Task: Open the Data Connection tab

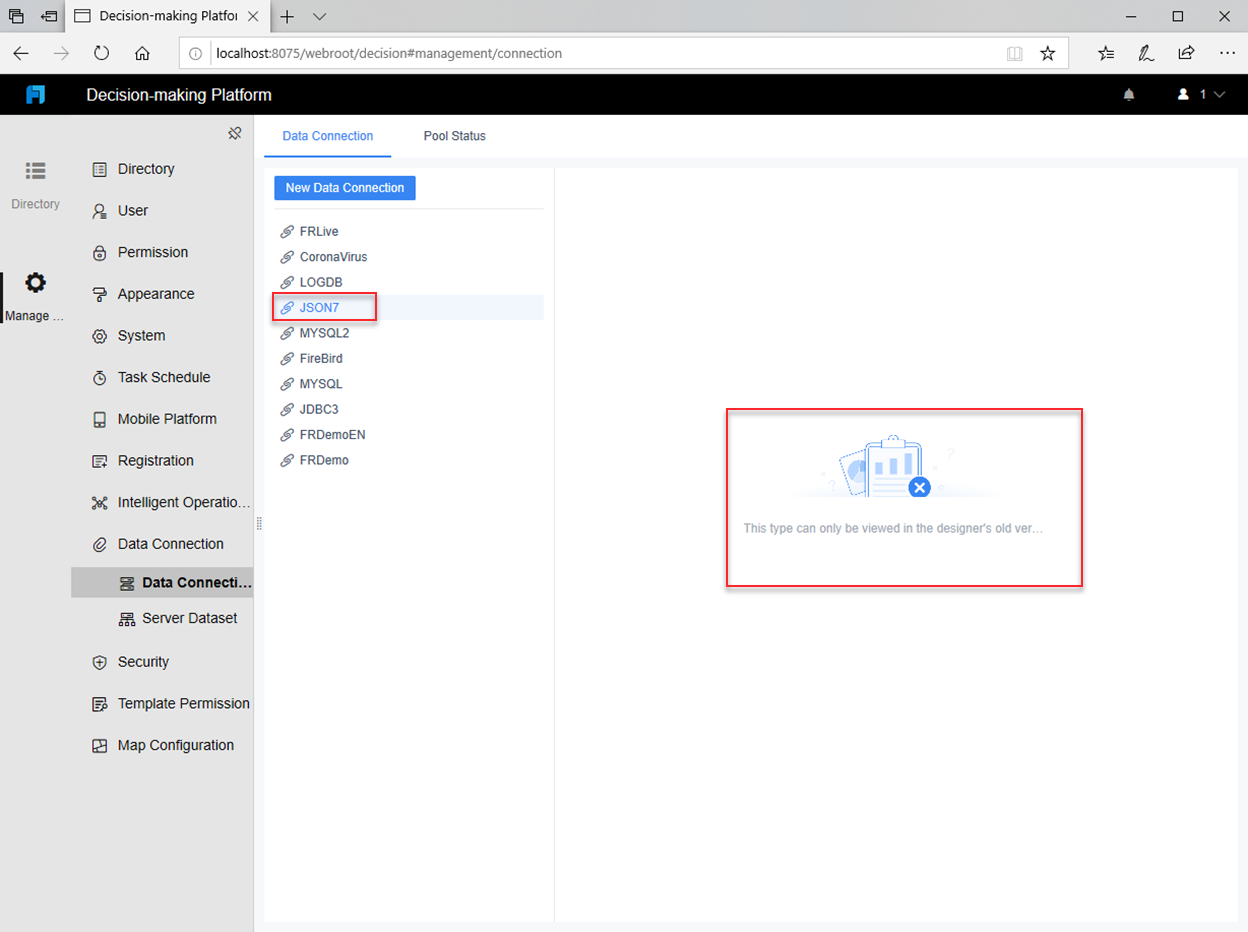Action: point(328,136)
